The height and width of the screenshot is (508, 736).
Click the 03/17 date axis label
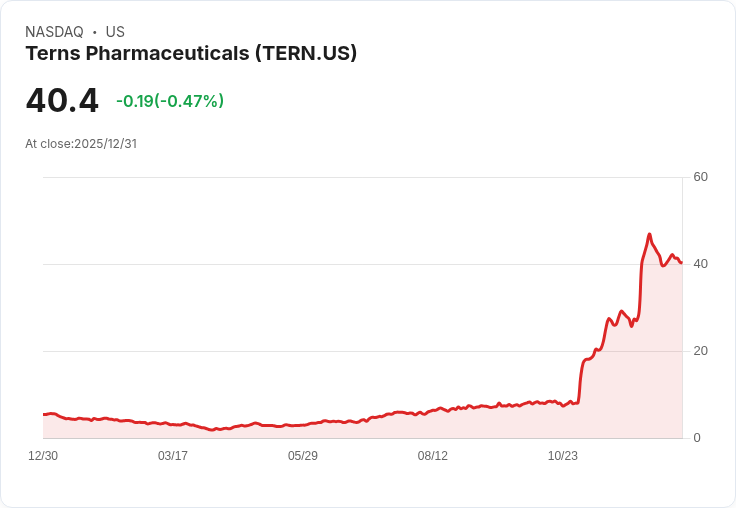pos(173,456)
